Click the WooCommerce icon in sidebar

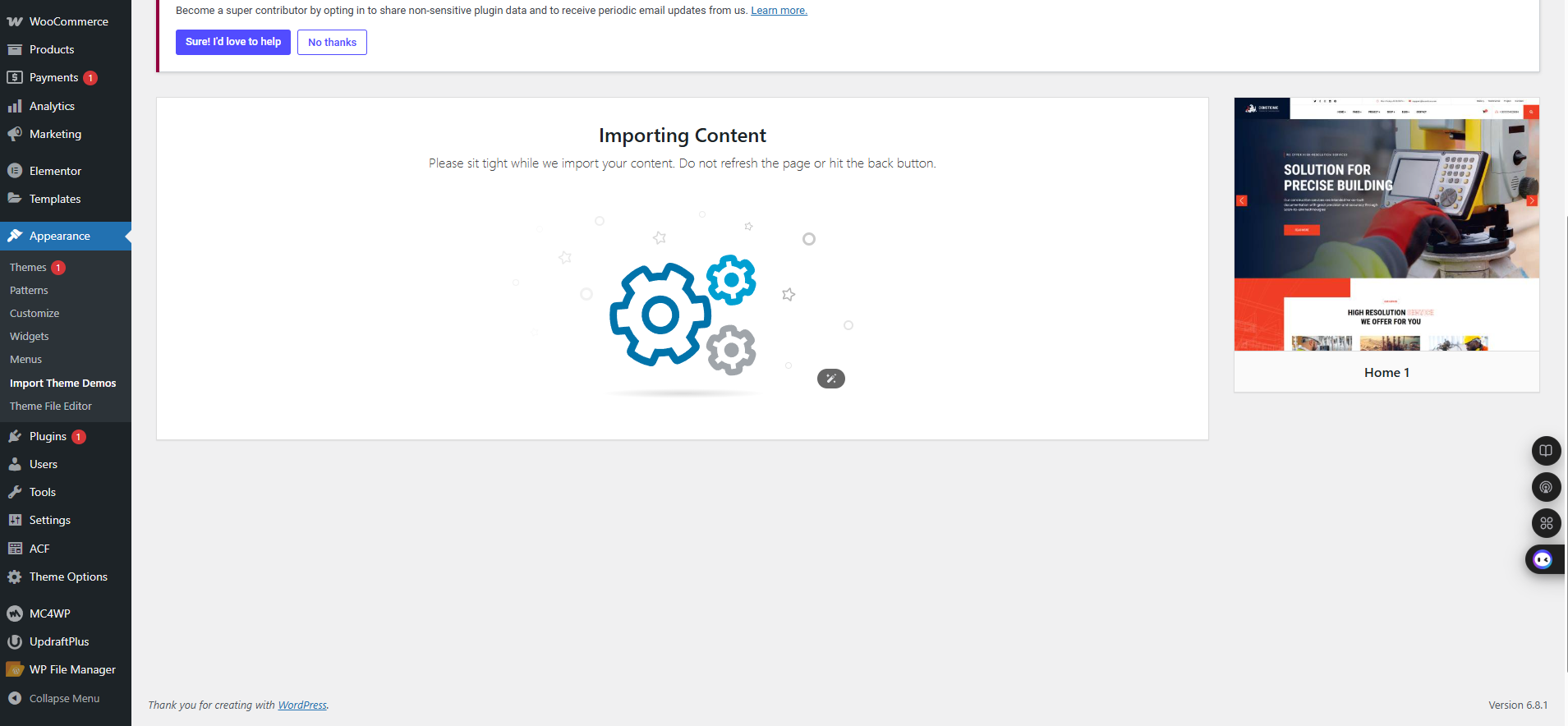[x=15, y=21]
